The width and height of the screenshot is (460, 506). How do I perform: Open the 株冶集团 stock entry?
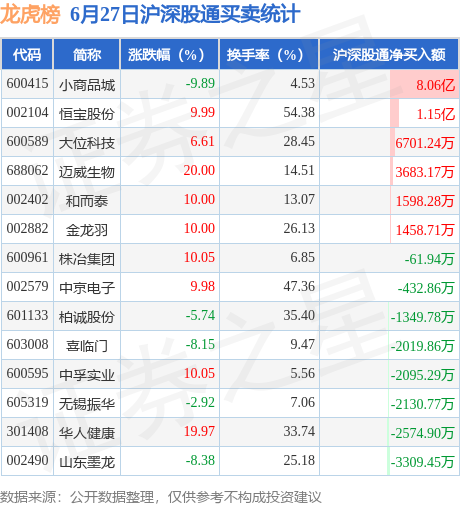(87, 259)
